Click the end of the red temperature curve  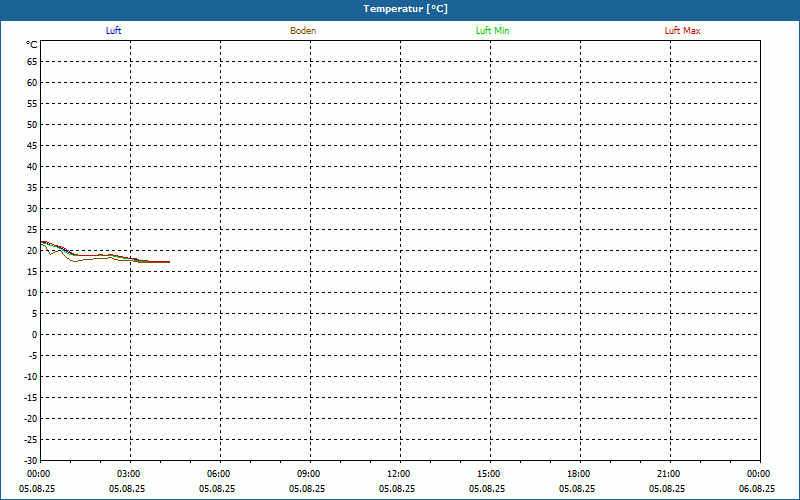(x=169, y=262)
